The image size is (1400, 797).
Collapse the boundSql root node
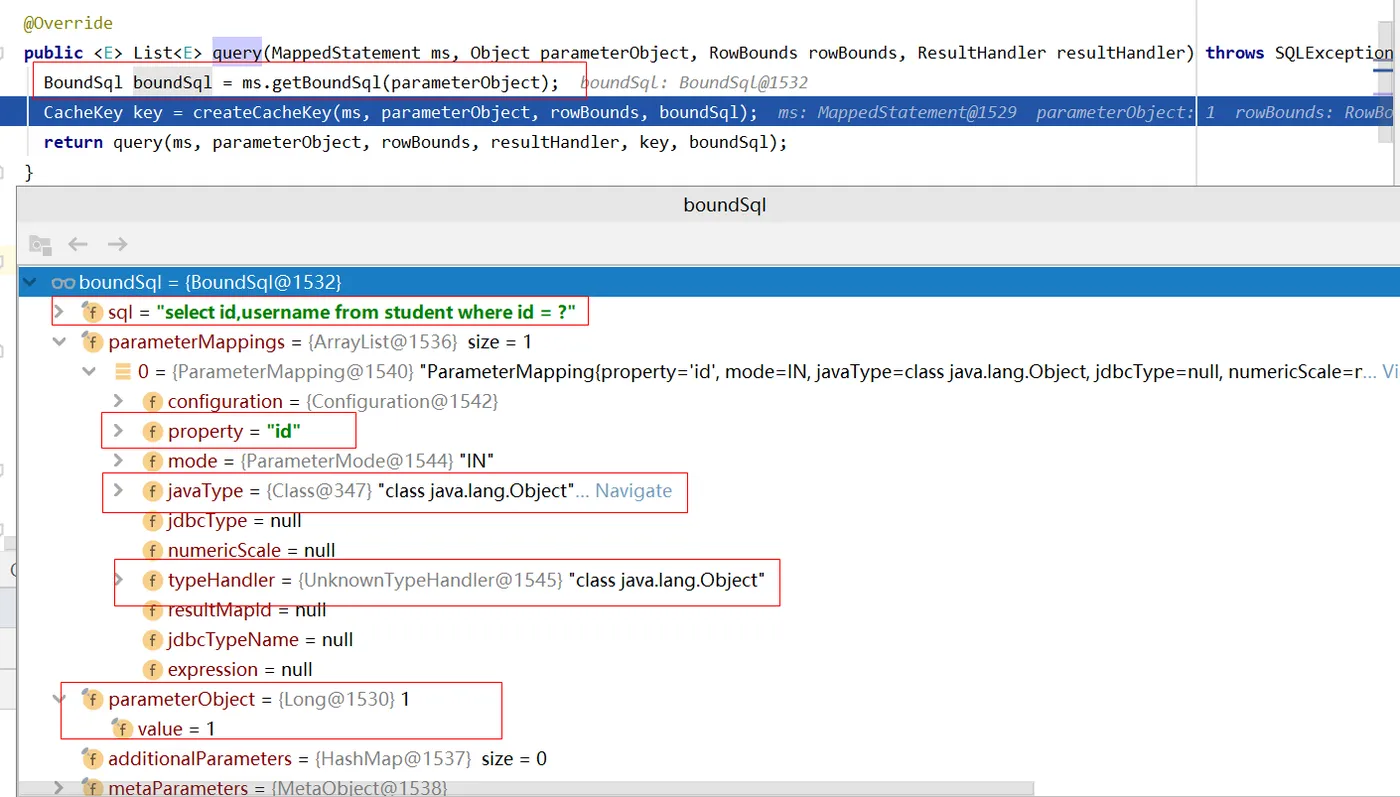point(32,282)
